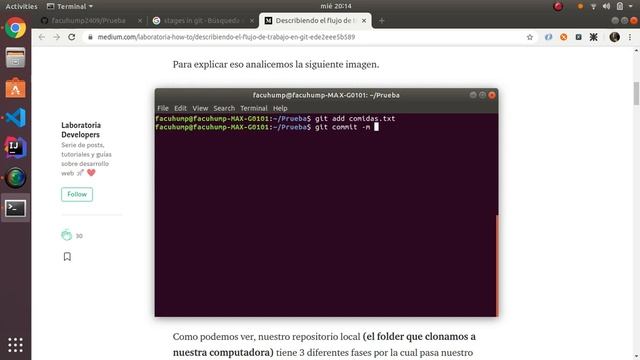
Task: Show applications grid in dock
Action: click(16, 345)
